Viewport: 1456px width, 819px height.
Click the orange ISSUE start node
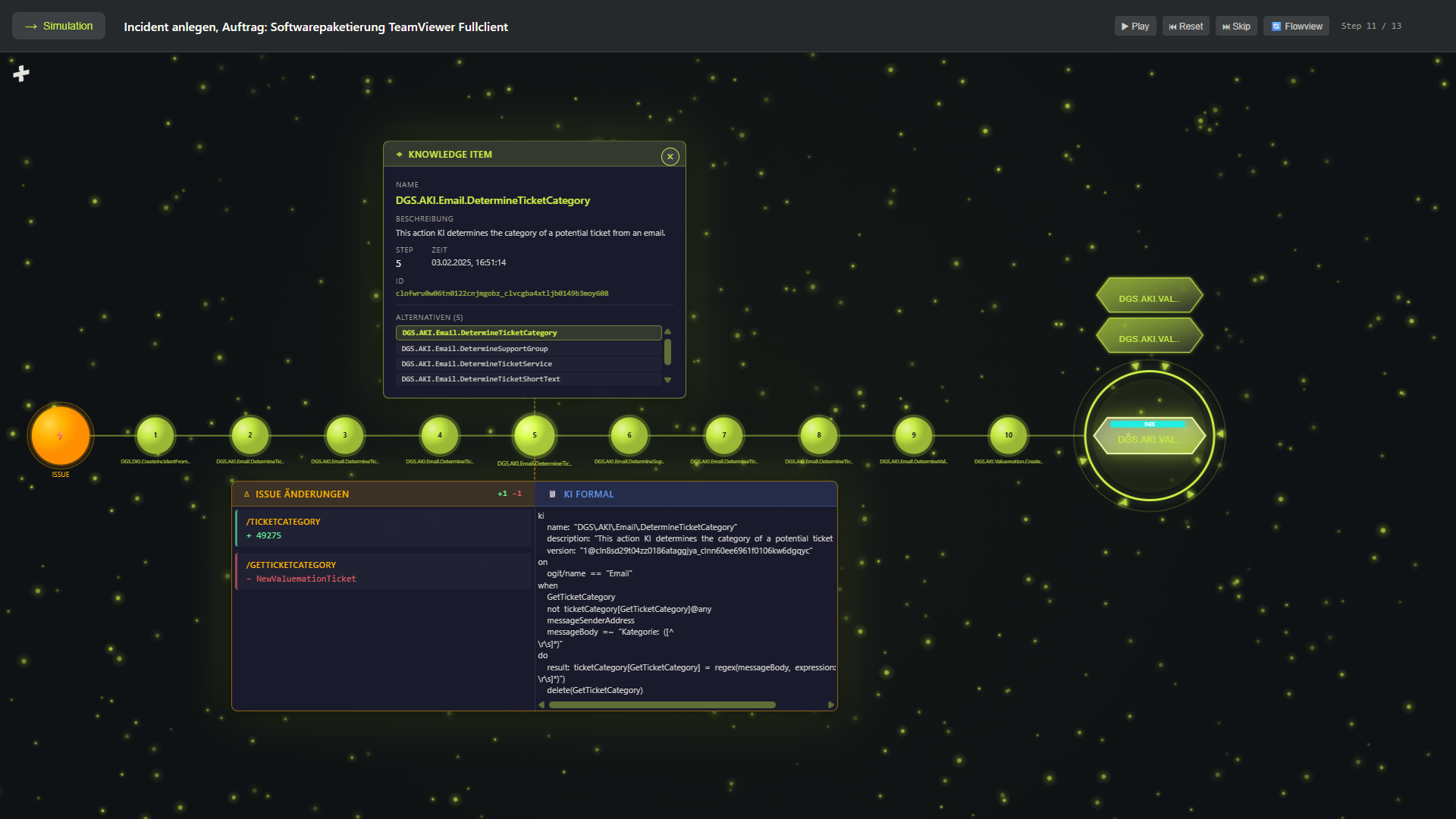[x=61, y=435]
